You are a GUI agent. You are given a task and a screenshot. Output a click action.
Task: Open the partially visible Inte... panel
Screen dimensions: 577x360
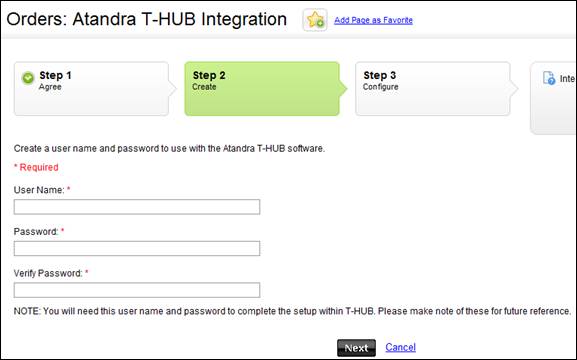[553, 98]
